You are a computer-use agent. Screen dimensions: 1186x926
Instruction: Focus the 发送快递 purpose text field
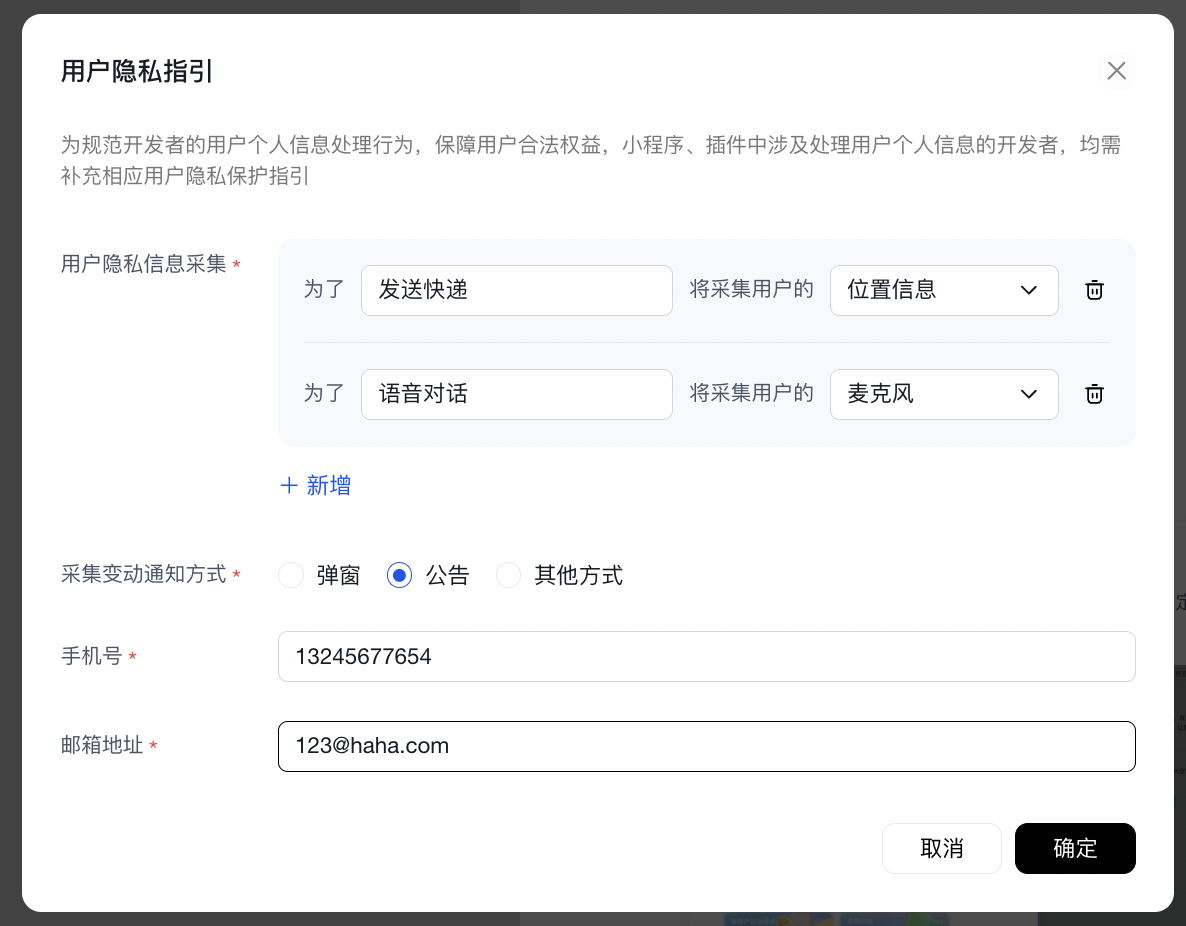point(516,290)
